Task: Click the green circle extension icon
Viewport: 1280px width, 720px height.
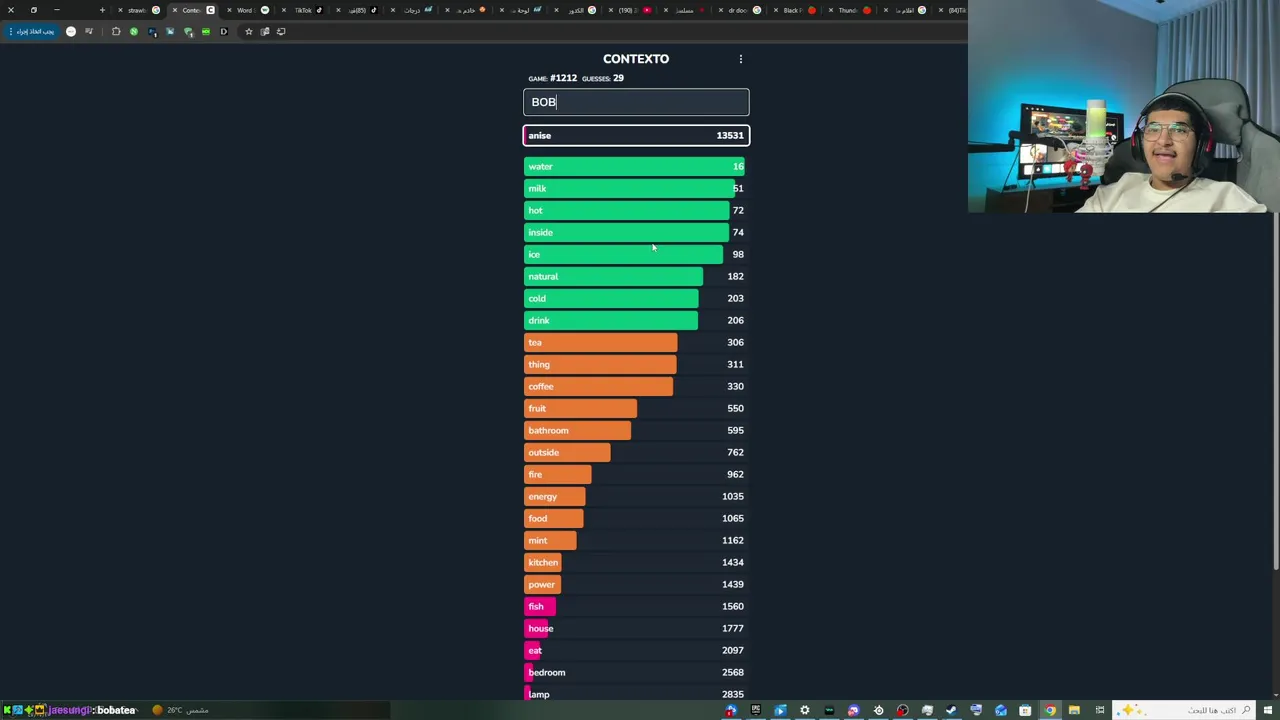Action: [x=134, y=31]
